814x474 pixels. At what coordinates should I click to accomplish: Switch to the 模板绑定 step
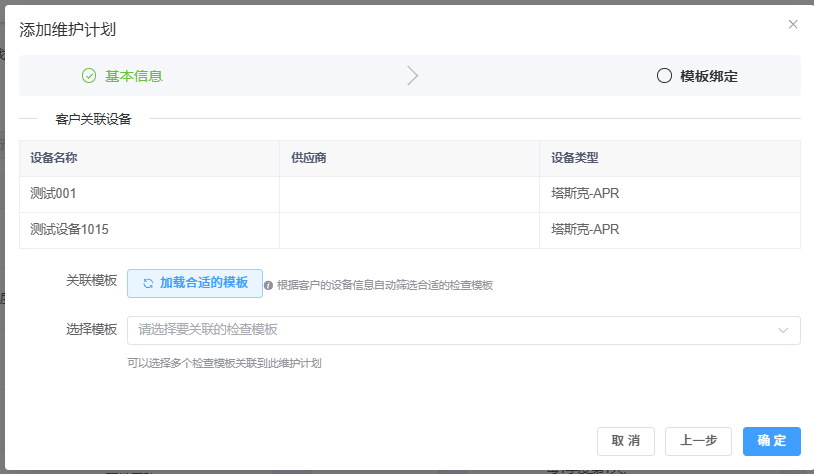pyautogui.click(x=708, y=76)
